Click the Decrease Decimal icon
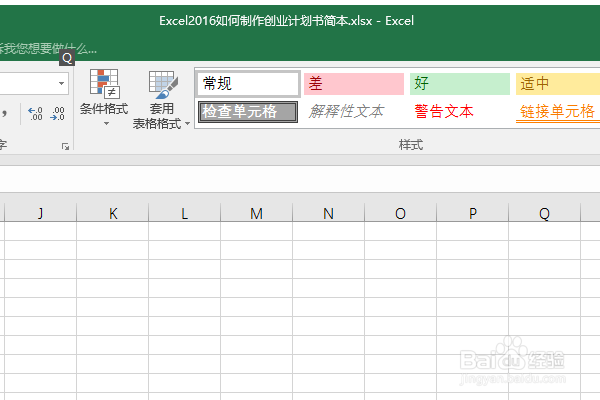This screenshot has width=600, height=400. pyautogui.click(x=57, y=114)
